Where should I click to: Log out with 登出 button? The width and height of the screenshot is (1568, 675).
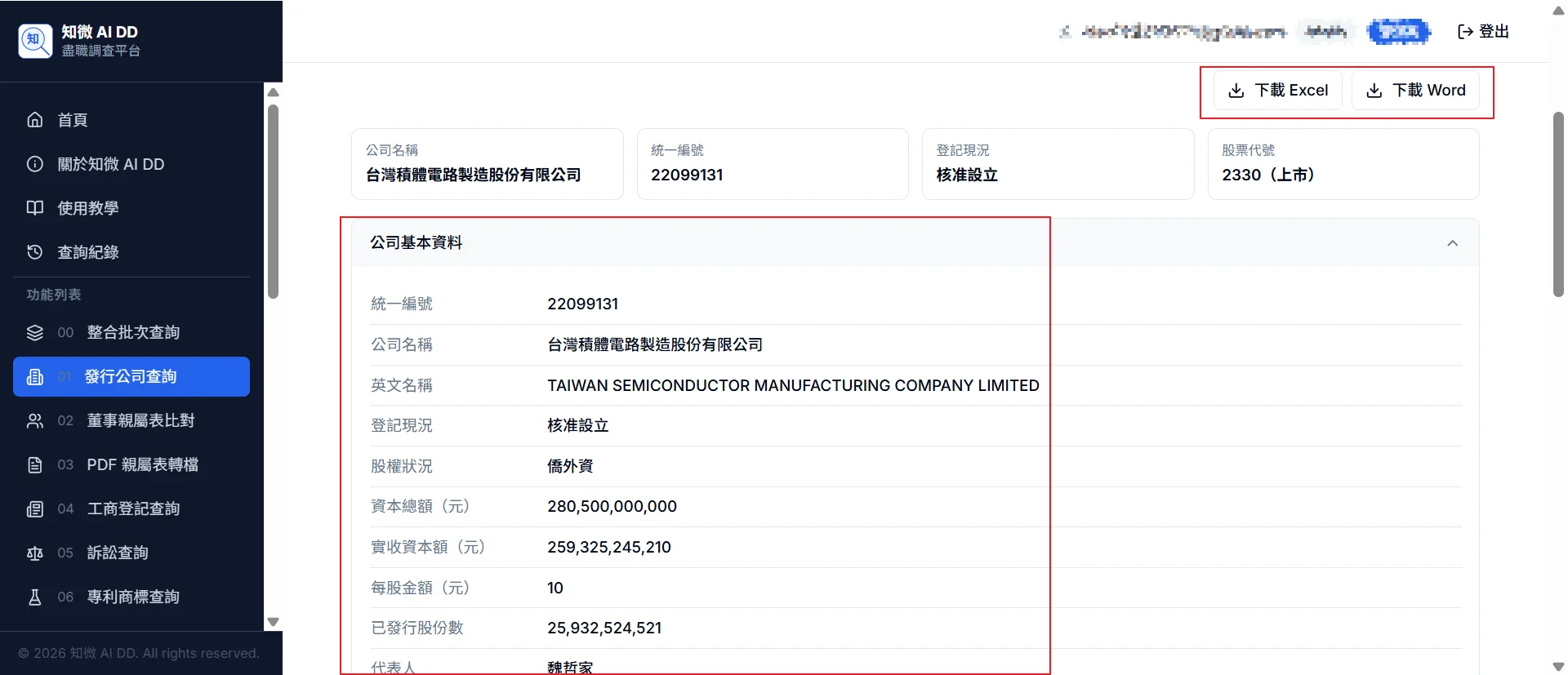coord(1483,32)
